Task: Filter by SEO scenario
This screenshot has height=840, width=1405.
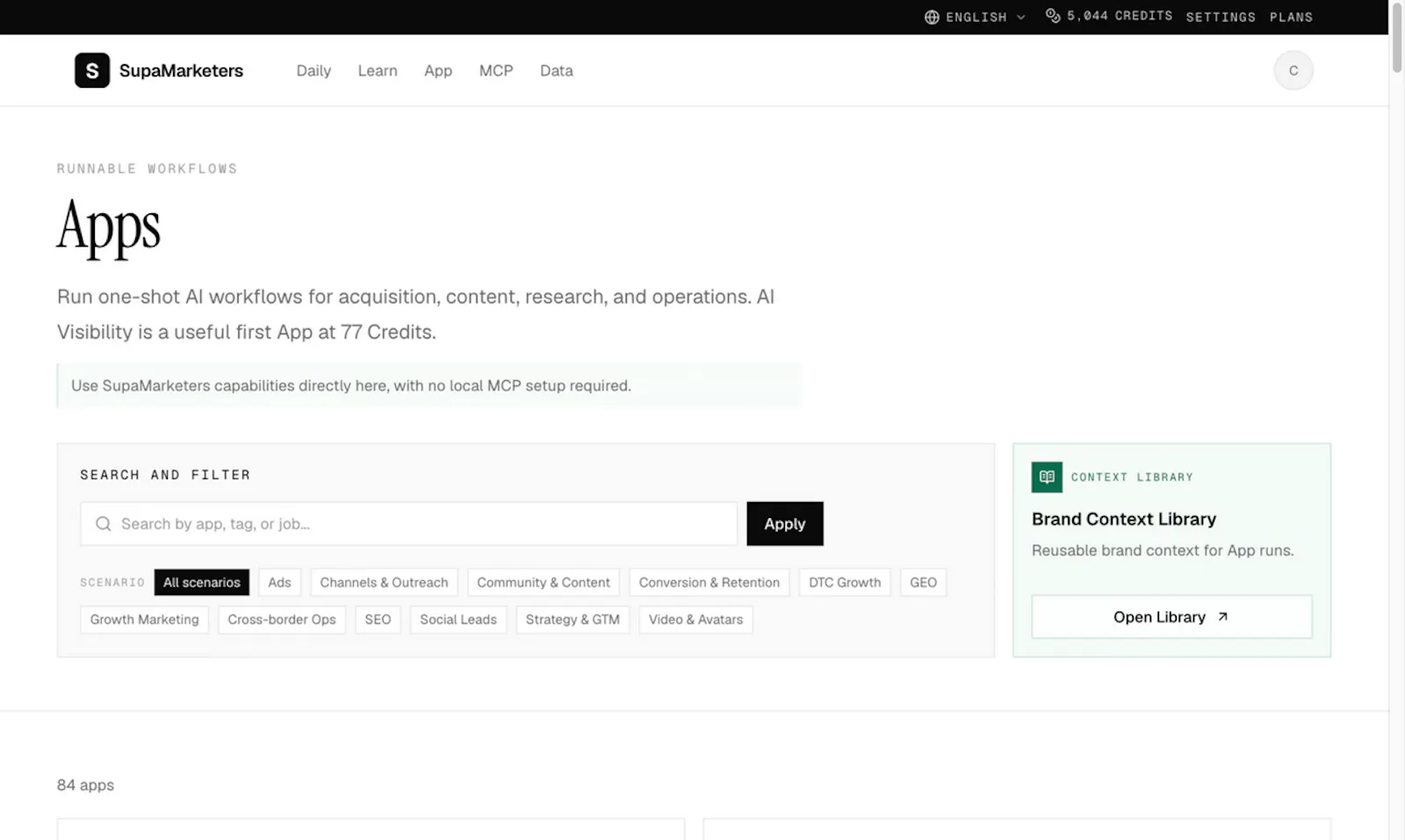Action: (378, 620)
